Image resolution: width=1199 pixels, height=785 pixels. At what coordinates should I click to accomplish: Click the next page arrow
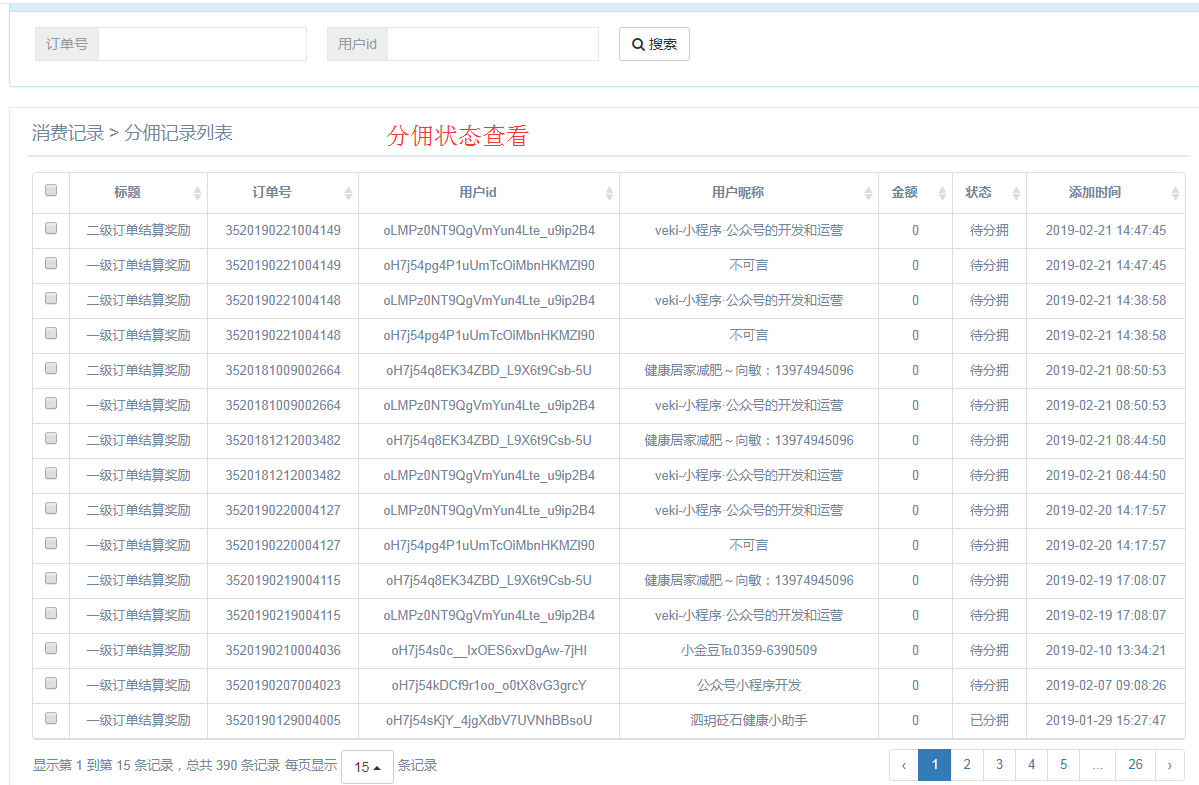tap(1169, 765)
